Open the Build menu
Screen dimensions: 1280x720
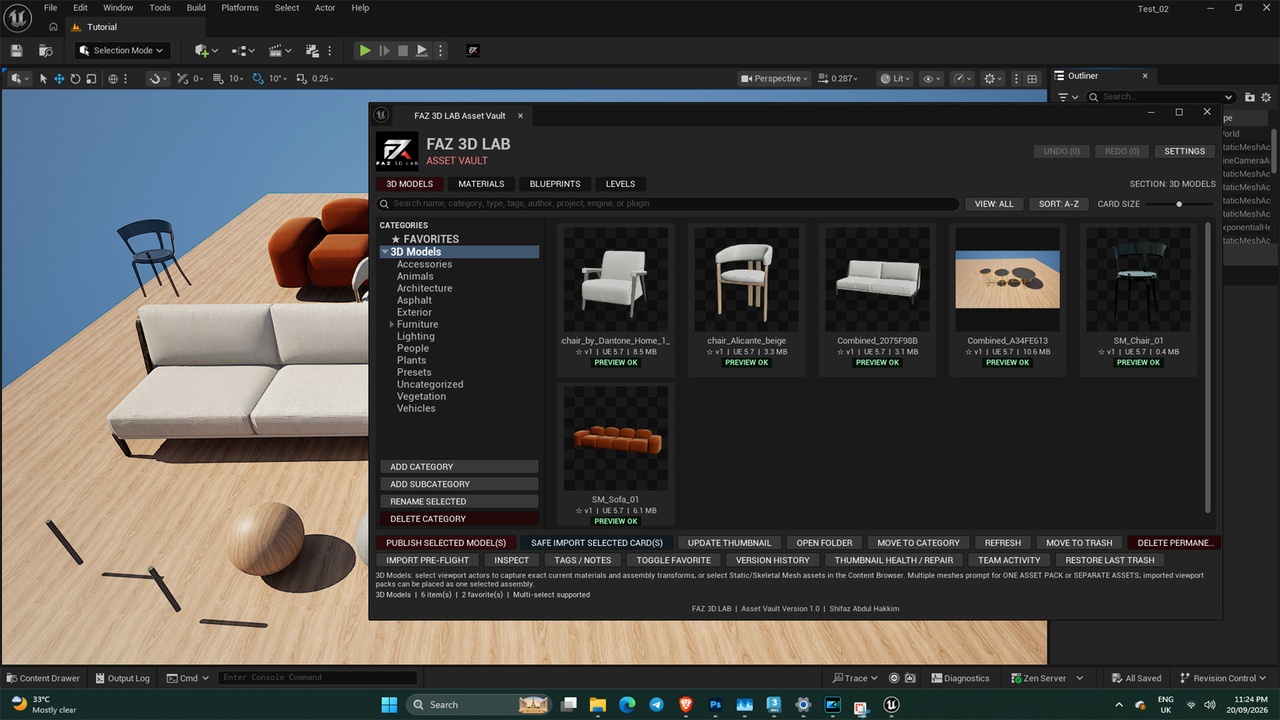point(196,8)
